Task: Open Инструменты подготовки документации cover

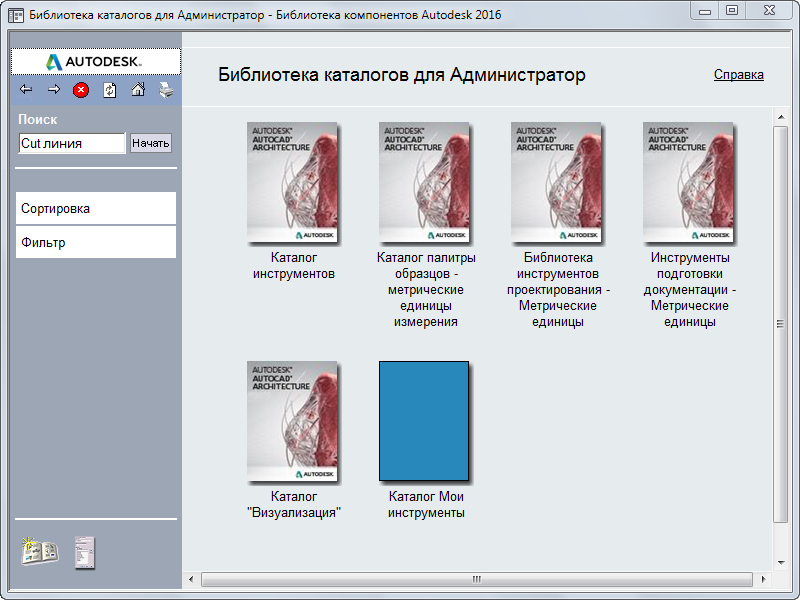Action: (689, 182)
